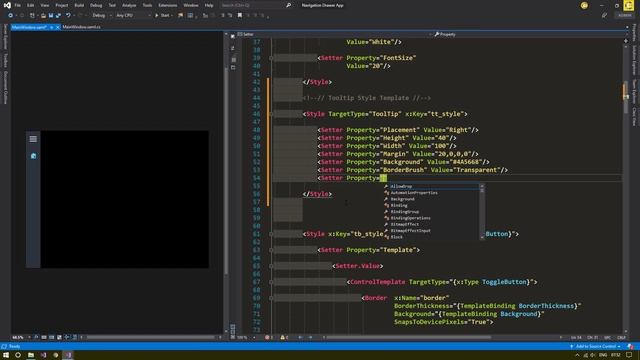Open the designer zoom percentage dropdown

click(x=22, y=338)
